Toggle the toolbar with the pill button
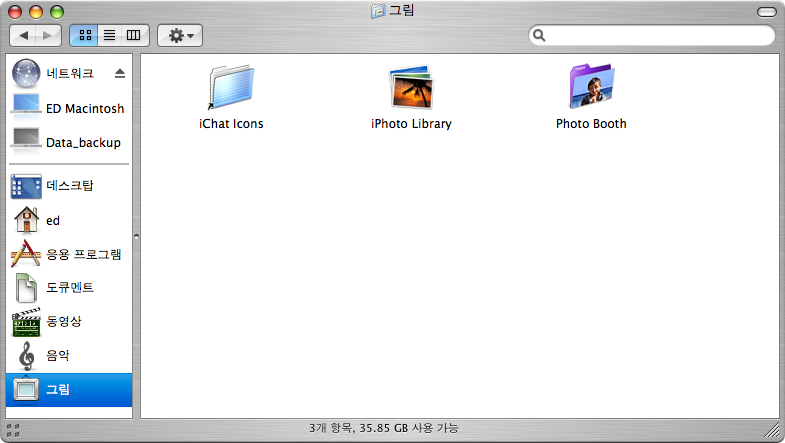 766,12
